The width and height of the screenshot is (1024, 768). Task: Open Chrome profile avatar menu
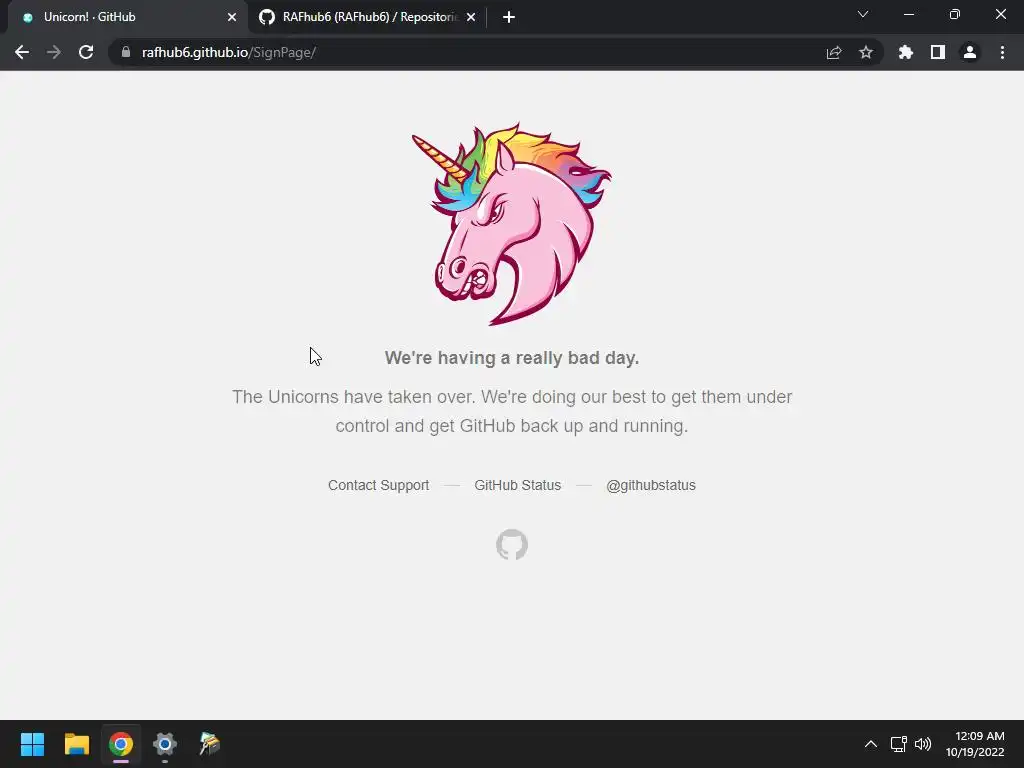coord(970,52)
